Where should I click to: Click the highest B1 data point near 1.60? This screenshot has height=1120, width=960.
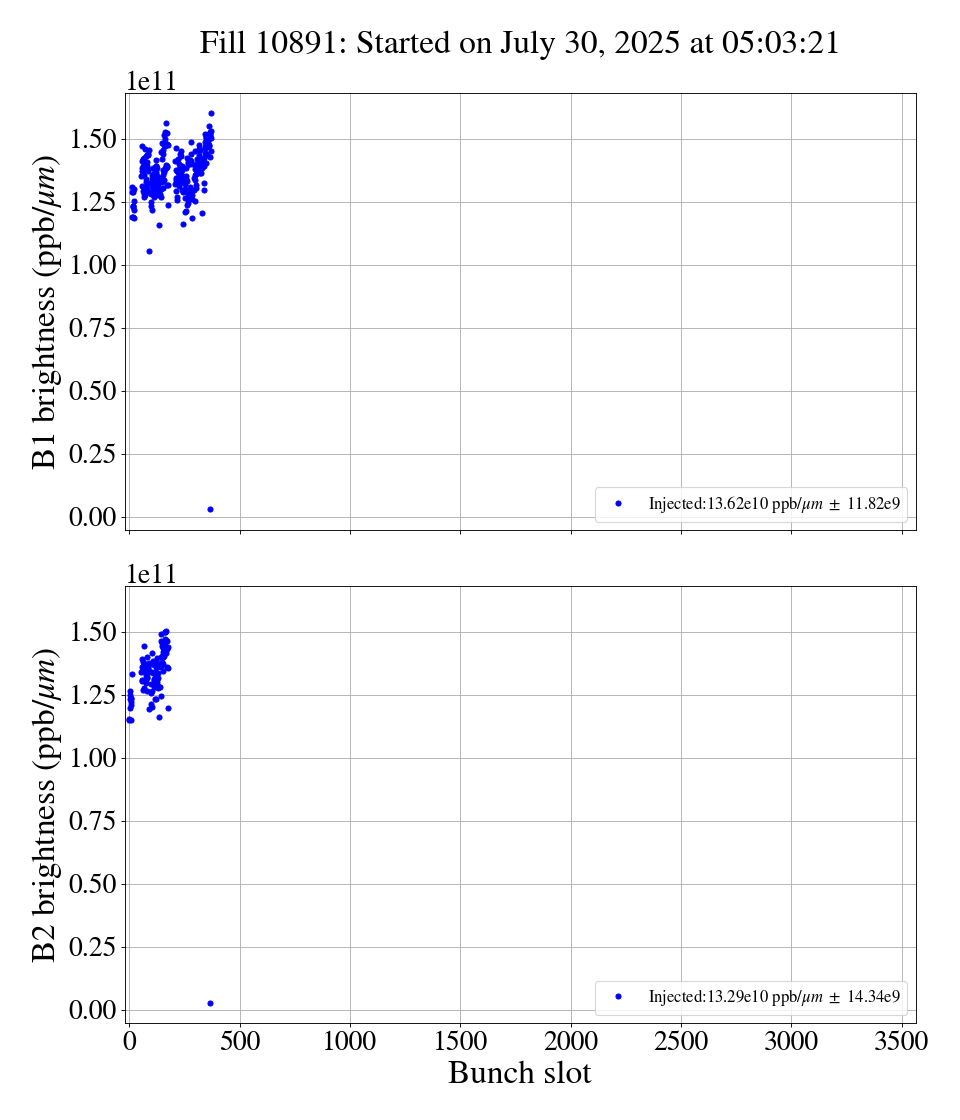211,114
